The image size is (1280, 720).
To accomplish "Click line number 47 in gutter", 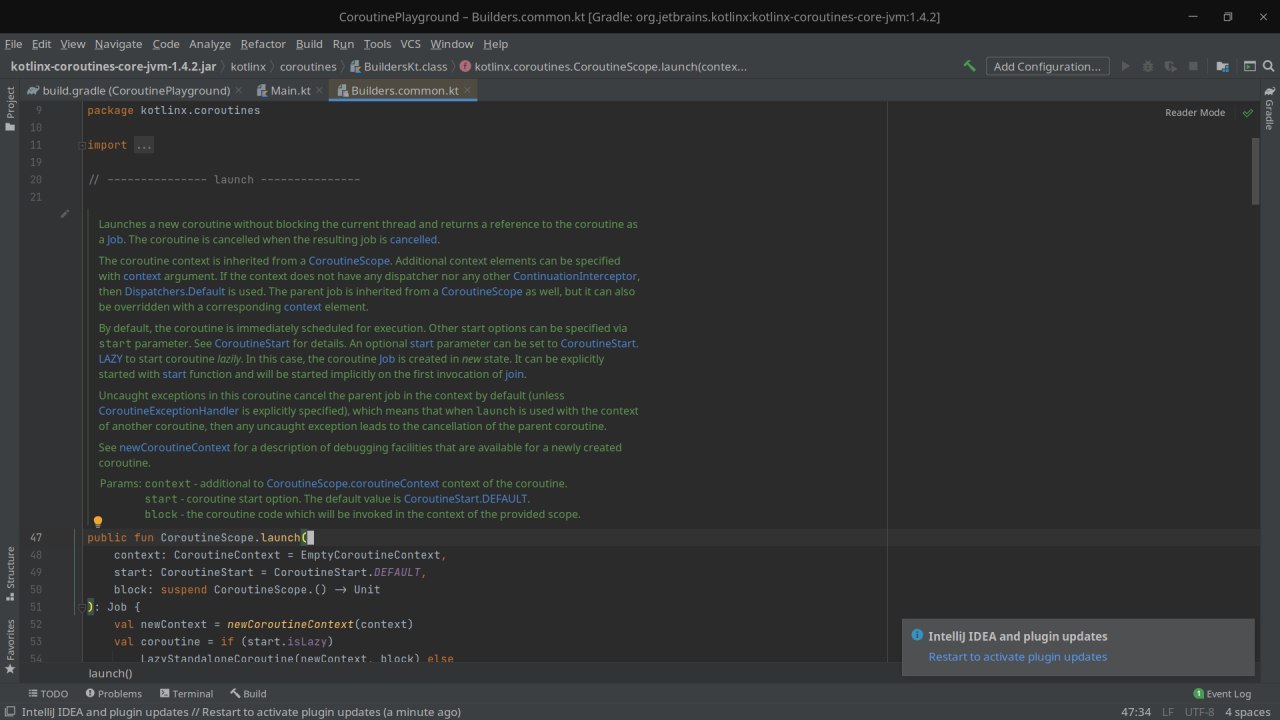I will 36,538.
